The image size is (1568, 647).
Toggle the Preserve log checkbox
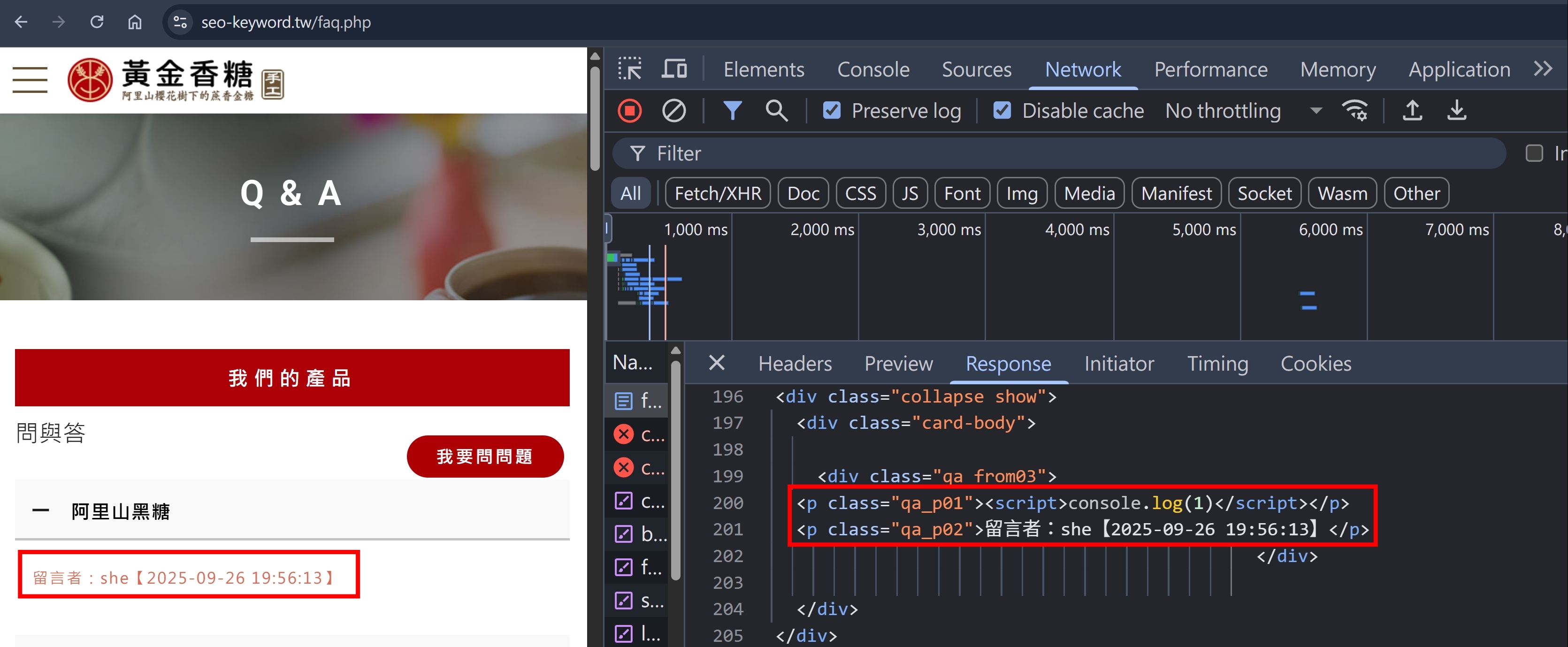[832, 111]
